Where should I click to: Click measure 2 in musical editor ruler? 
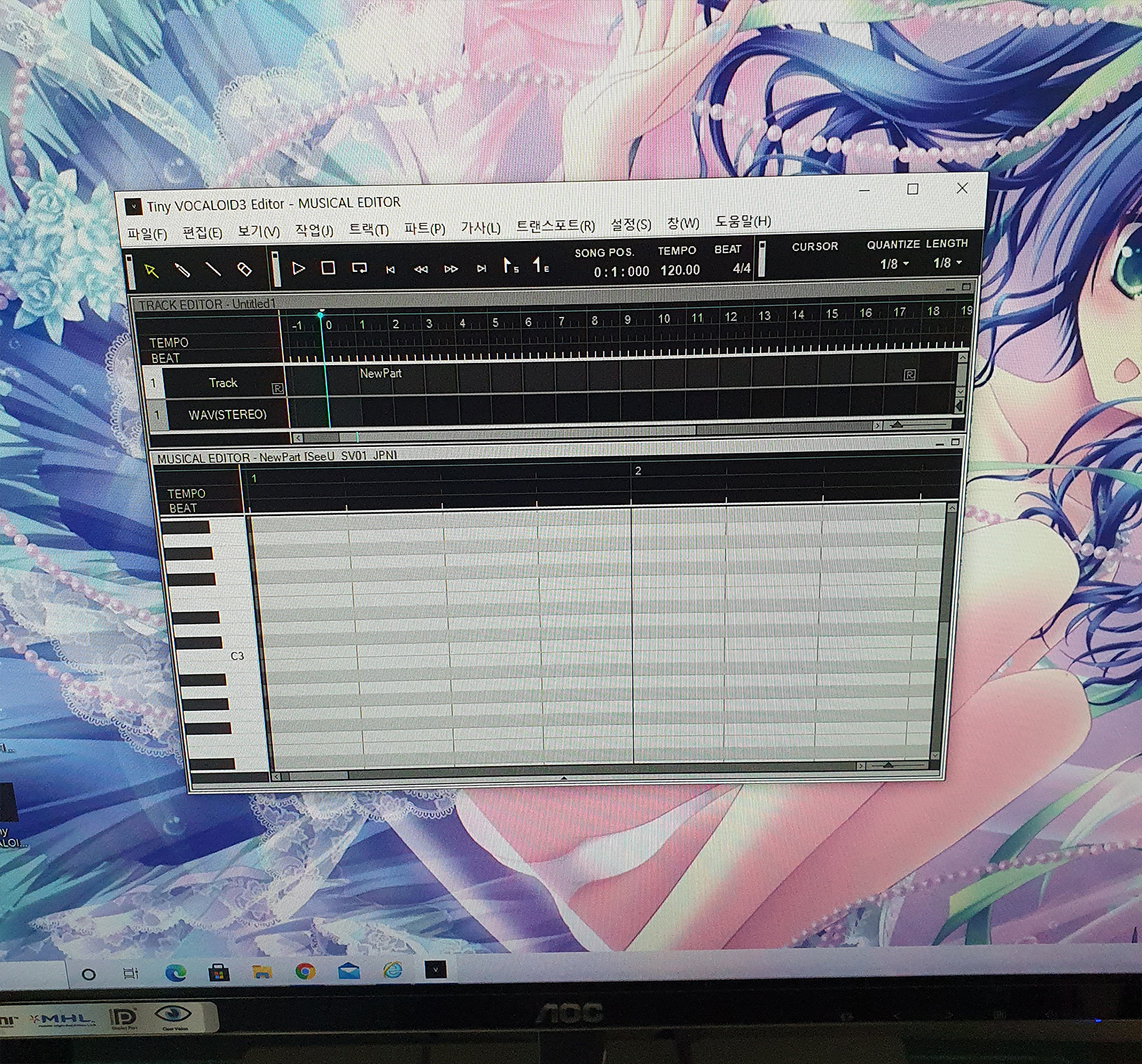click(638, 471)
